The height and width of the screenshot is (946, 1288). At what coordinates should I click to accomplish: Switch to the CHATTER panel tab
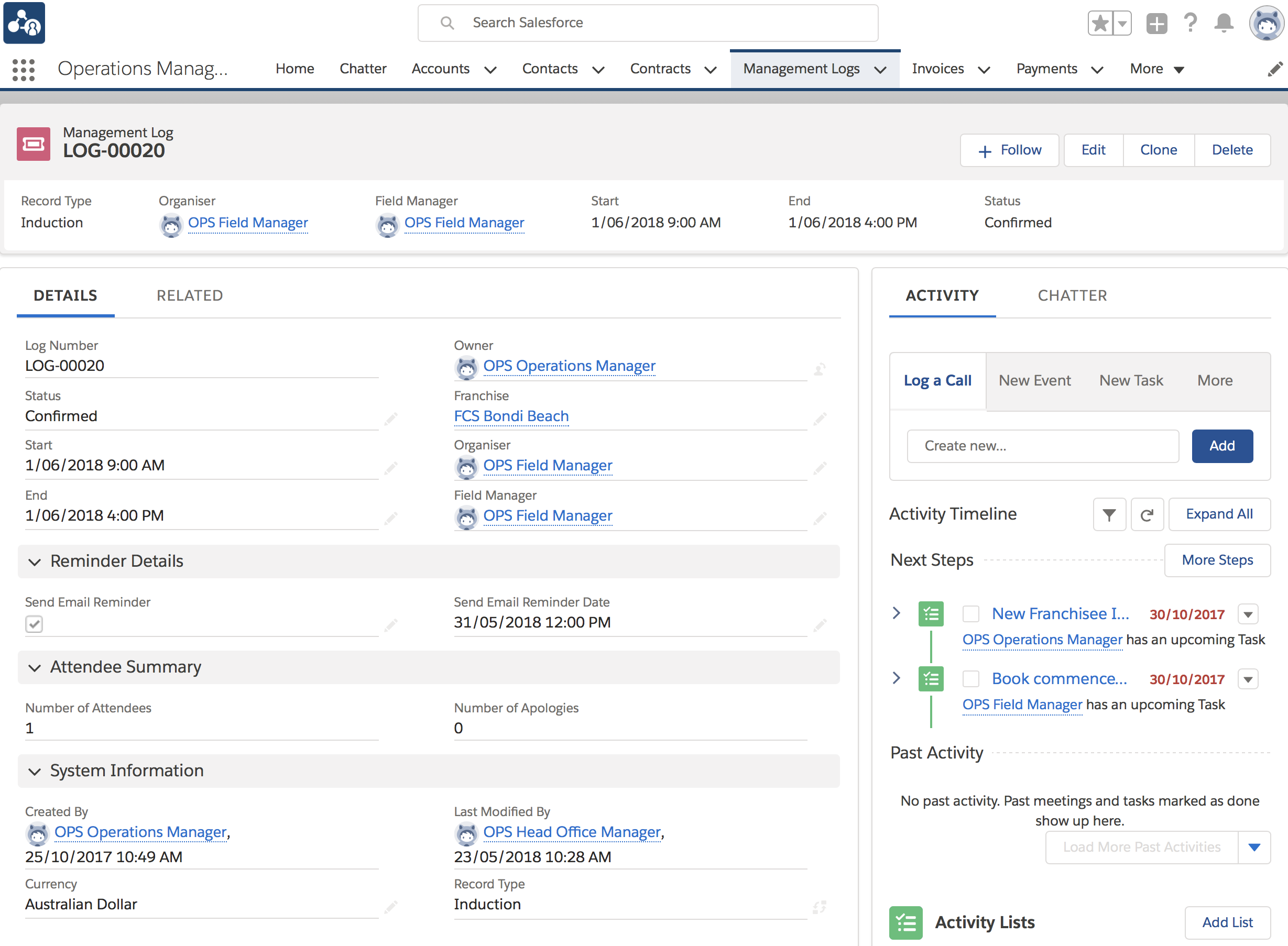(1072, 295)
